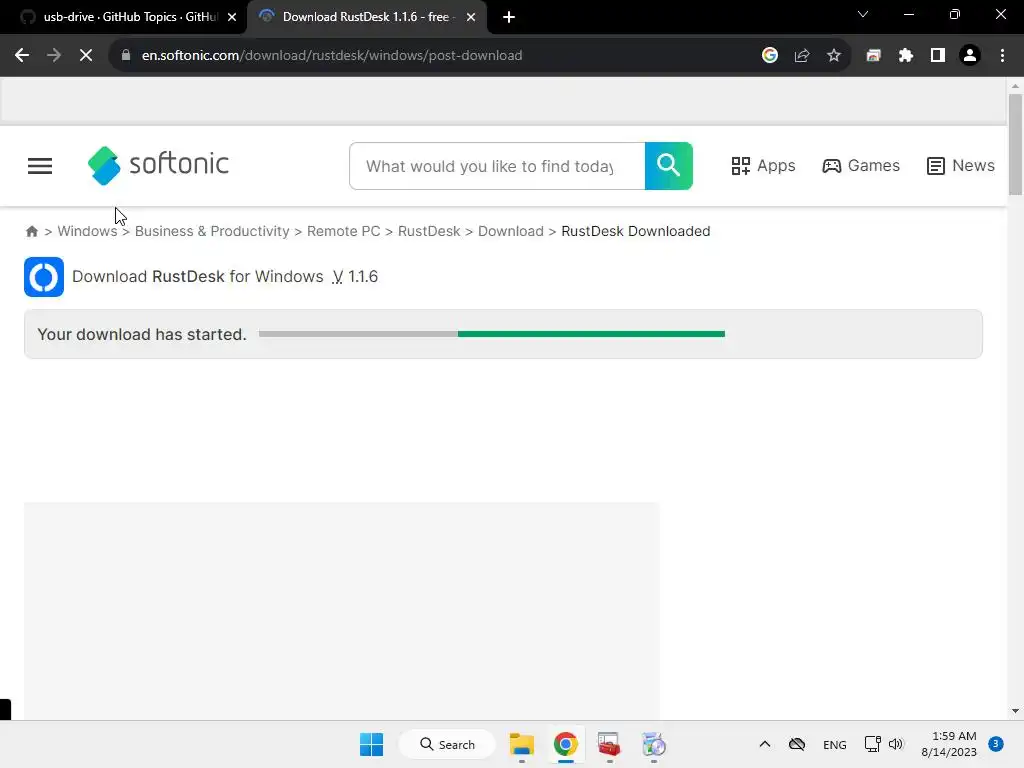Click the home breadcrumb icon

click(31, 231)
